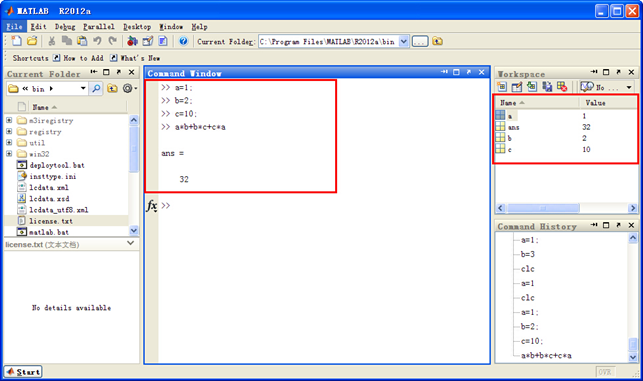Click the Start button

23,372
